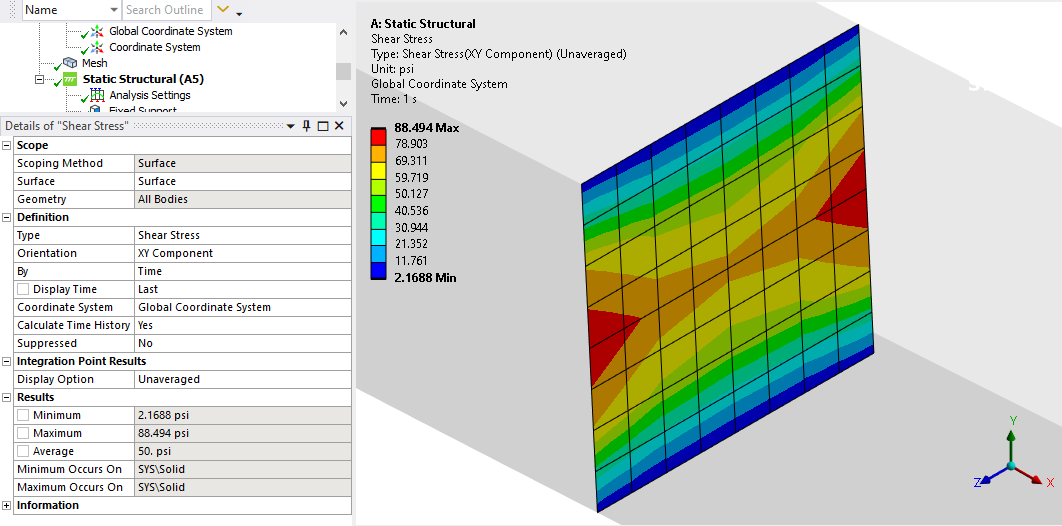Select the Coordinate System tree item
Viewport: 1062px width, 526px height.
coord(154,47)
